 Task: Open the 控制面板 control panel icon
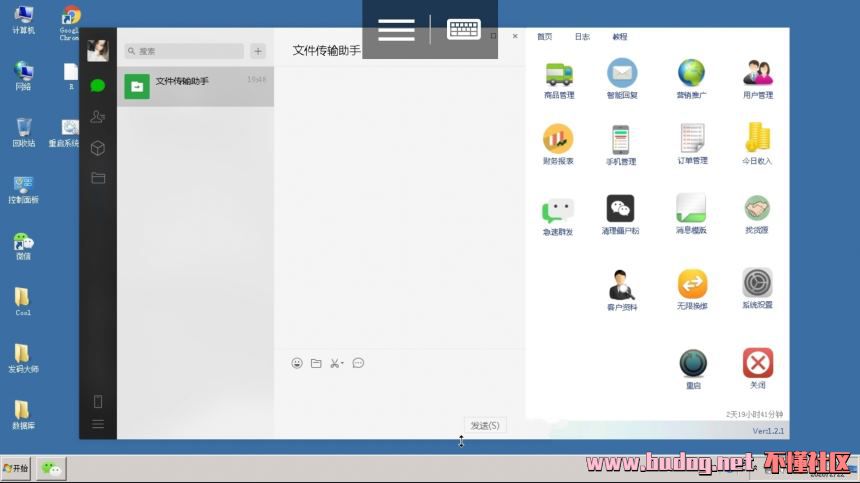23,190
